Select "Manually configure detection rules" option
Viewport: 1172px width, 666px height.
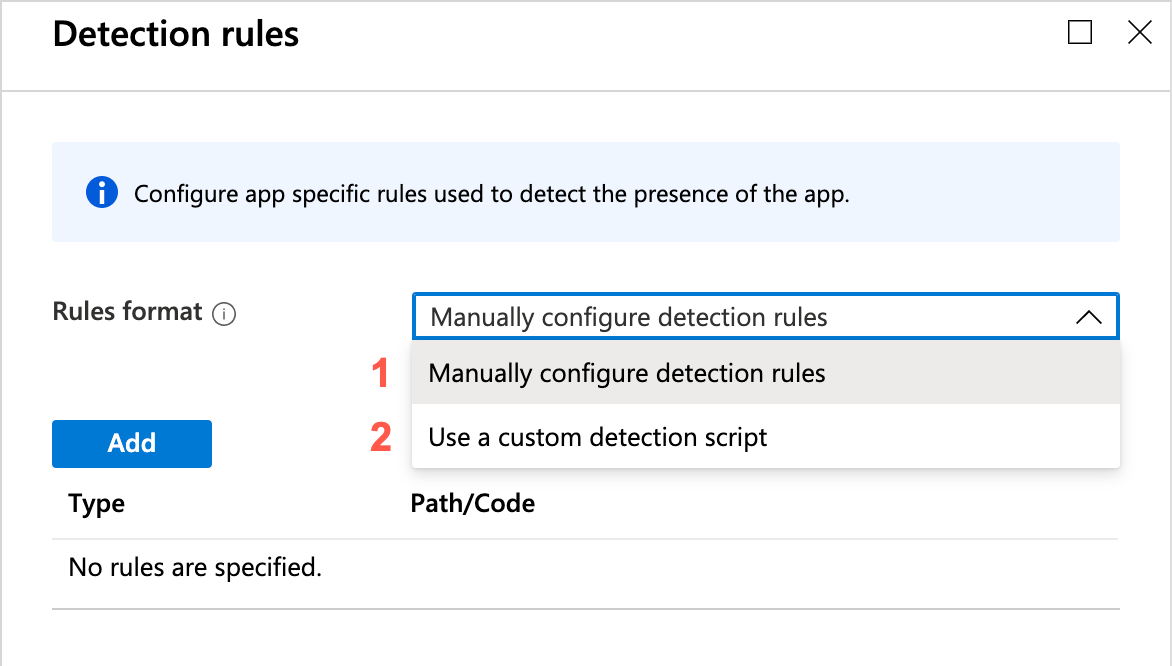627,374
